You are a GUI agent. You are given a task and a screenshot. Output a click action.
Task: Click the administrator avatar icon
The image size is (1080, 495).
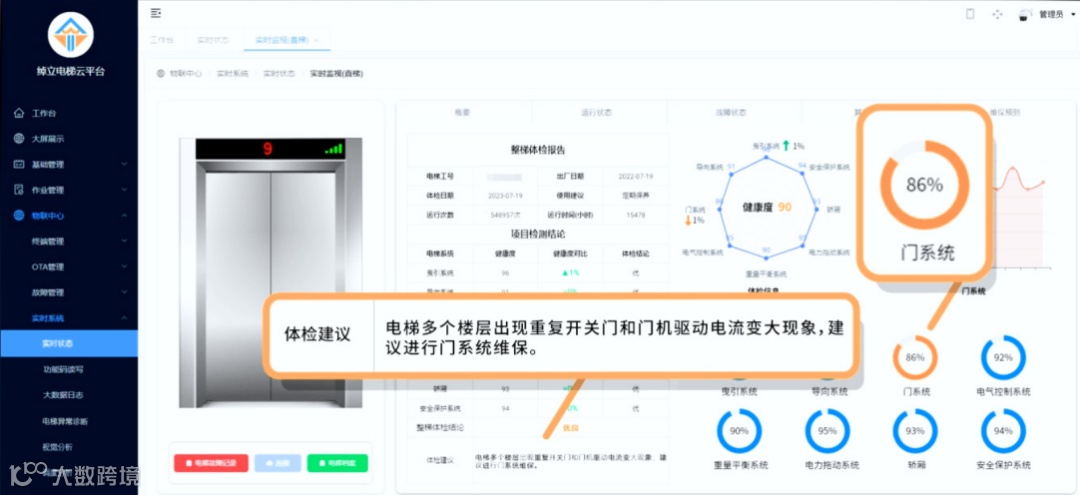pyautogui.click(x=1026, y=14)
